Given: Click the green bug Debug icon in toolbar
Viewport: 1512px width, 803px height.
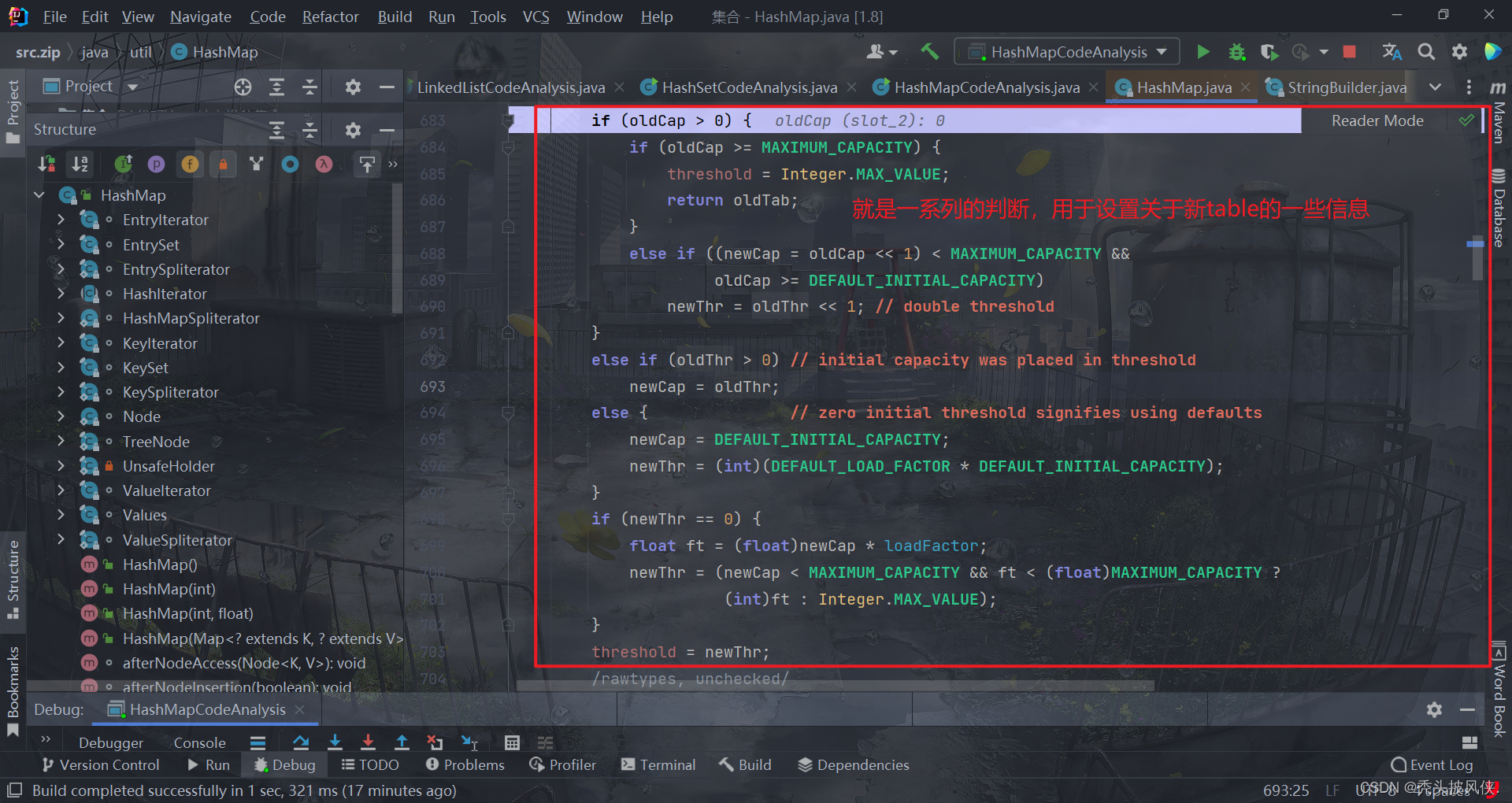Looking at the screenshot, I should click(x=1236, y=52).
